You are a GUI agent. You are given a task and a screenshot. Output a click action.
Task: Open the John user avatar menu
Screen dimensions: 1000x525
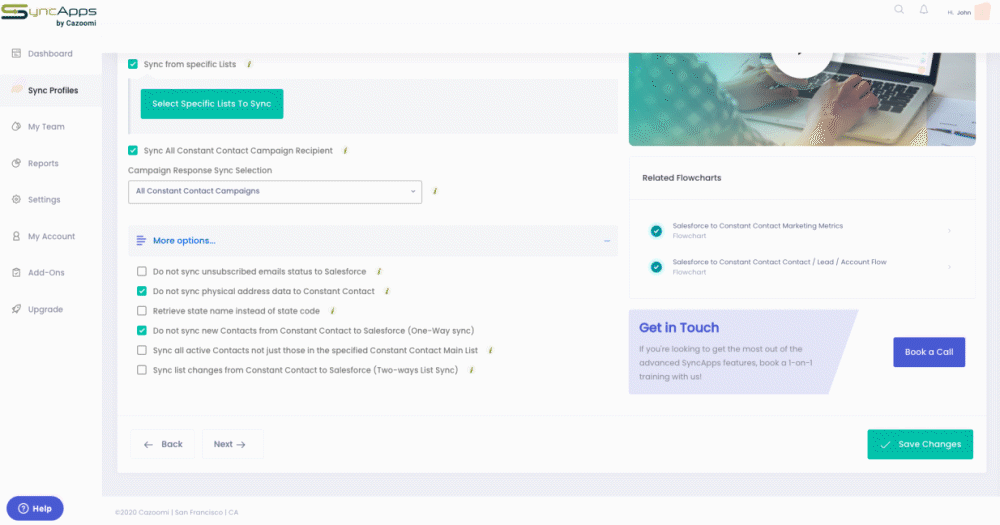[x=982, y=11]
